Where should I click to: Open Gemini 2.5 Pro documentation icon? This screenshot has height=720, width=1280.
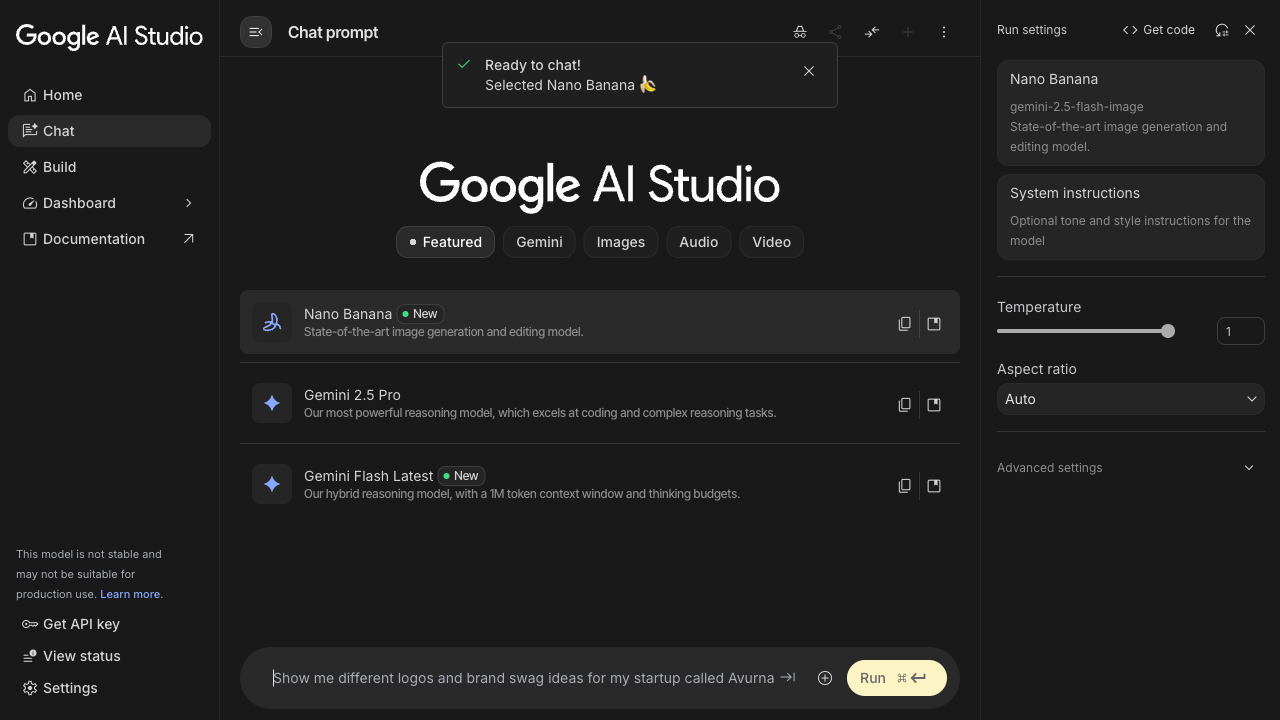[934, 405]
